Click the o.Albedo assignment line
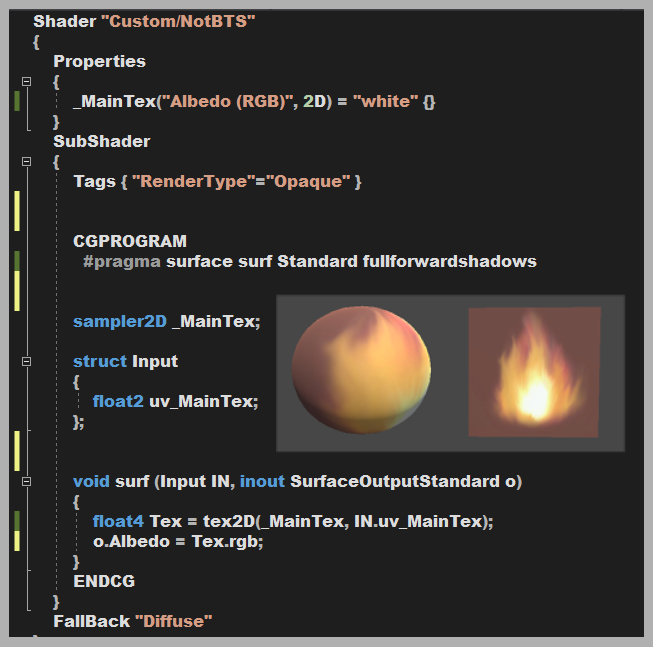The image size is (653, 647). 178,542
